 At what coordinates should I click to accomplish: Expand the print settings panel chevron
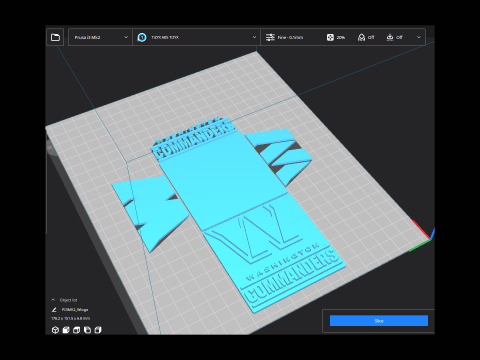tap(419, 37)
